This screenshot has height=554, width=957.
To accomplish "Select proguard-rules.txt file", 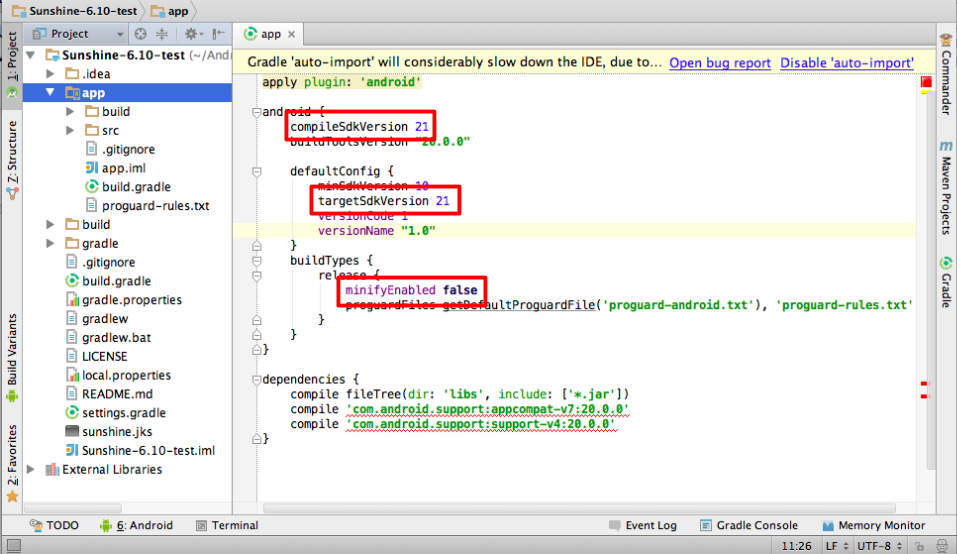I will click(x=147, y=206).
